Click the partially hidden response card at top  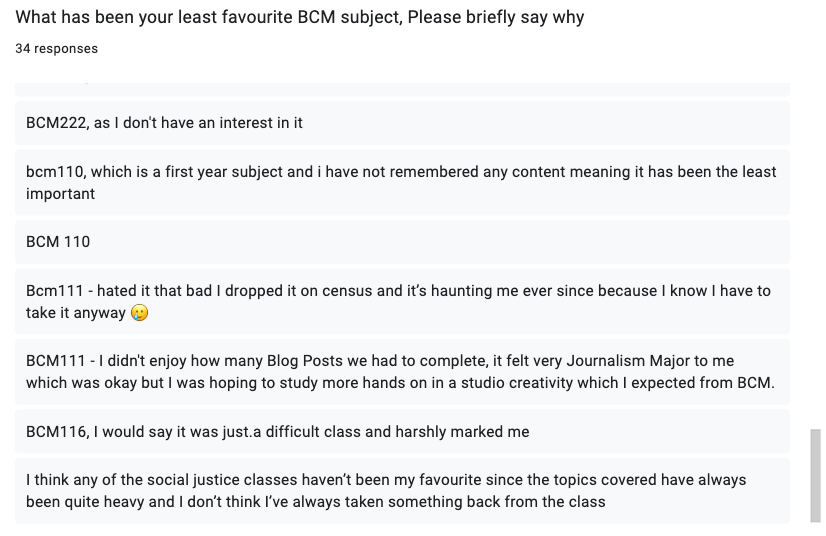coord(402,88)
